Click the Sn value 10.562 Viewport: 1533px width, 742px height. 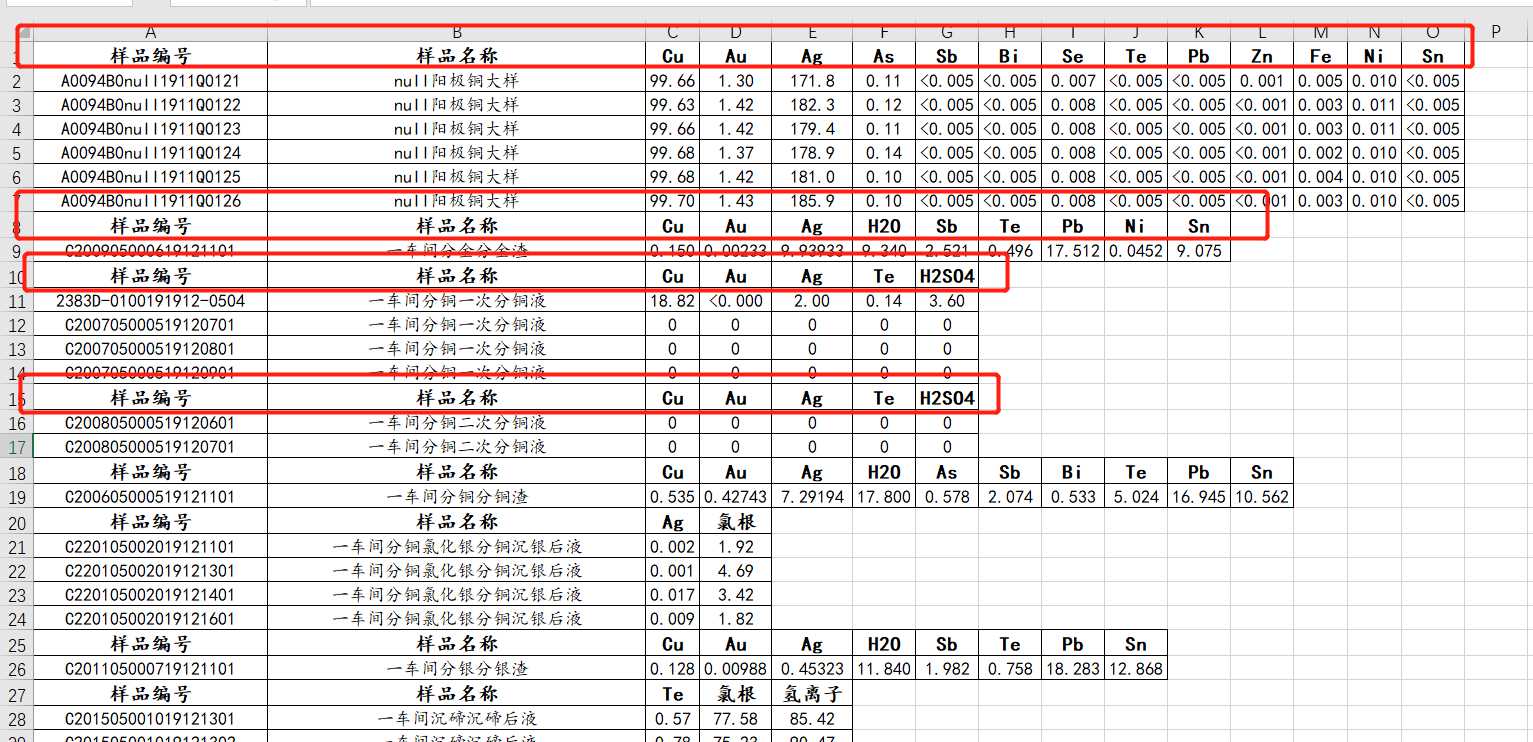click(x=1262, y=497)
